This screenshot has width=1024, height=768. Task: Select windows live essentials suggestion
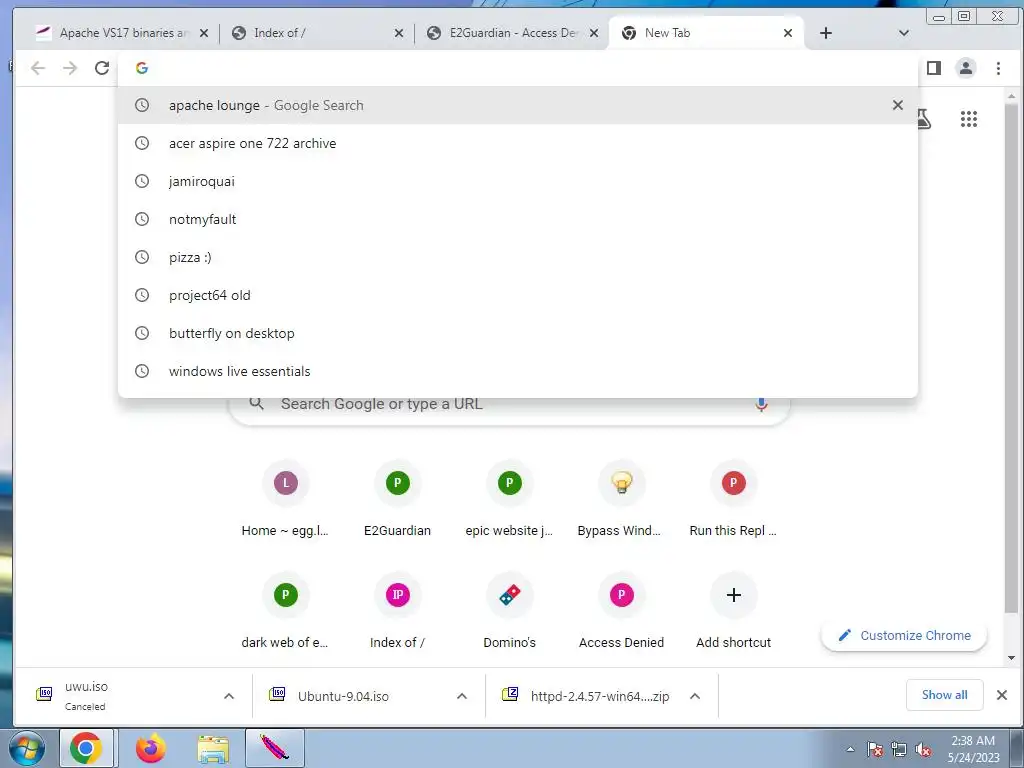coord(518,371)
